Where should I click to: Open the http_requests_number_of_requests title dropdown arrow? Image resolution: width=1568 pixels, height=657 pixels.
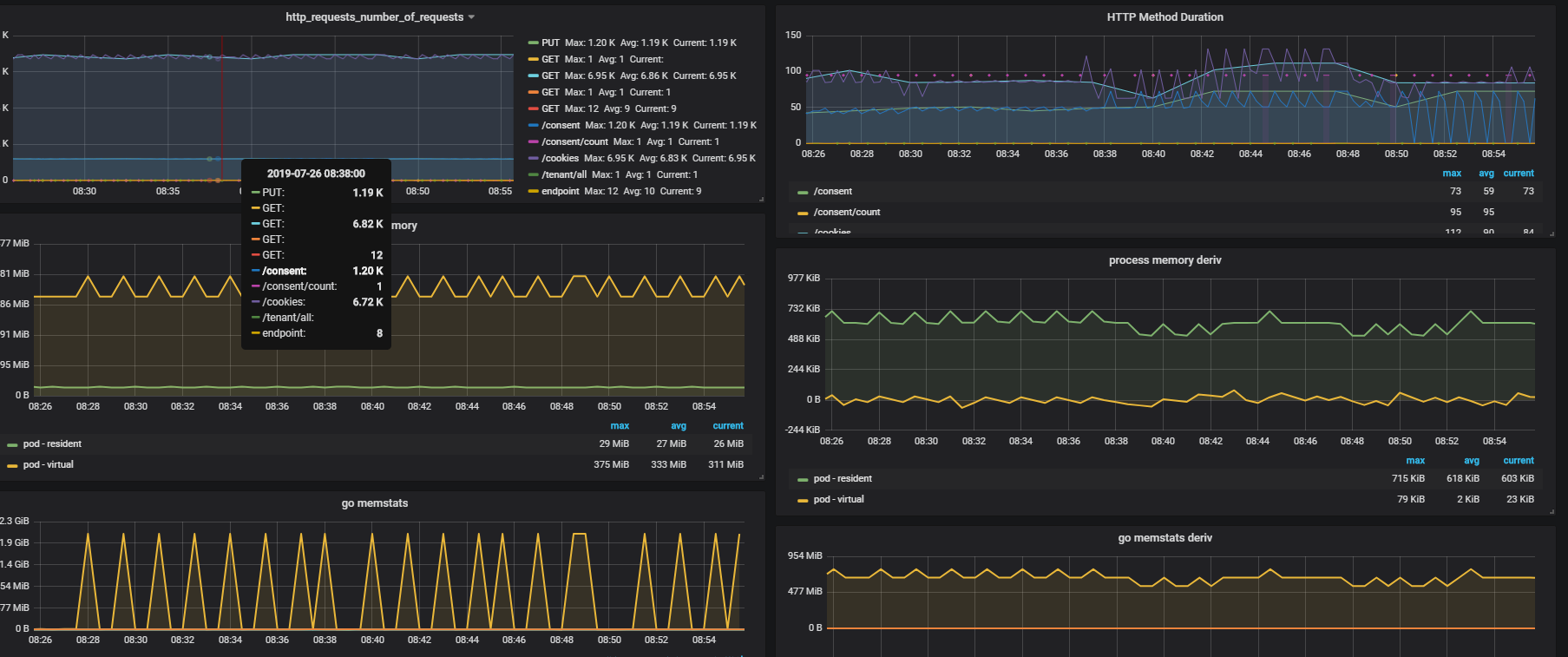(x=471, y=17)
